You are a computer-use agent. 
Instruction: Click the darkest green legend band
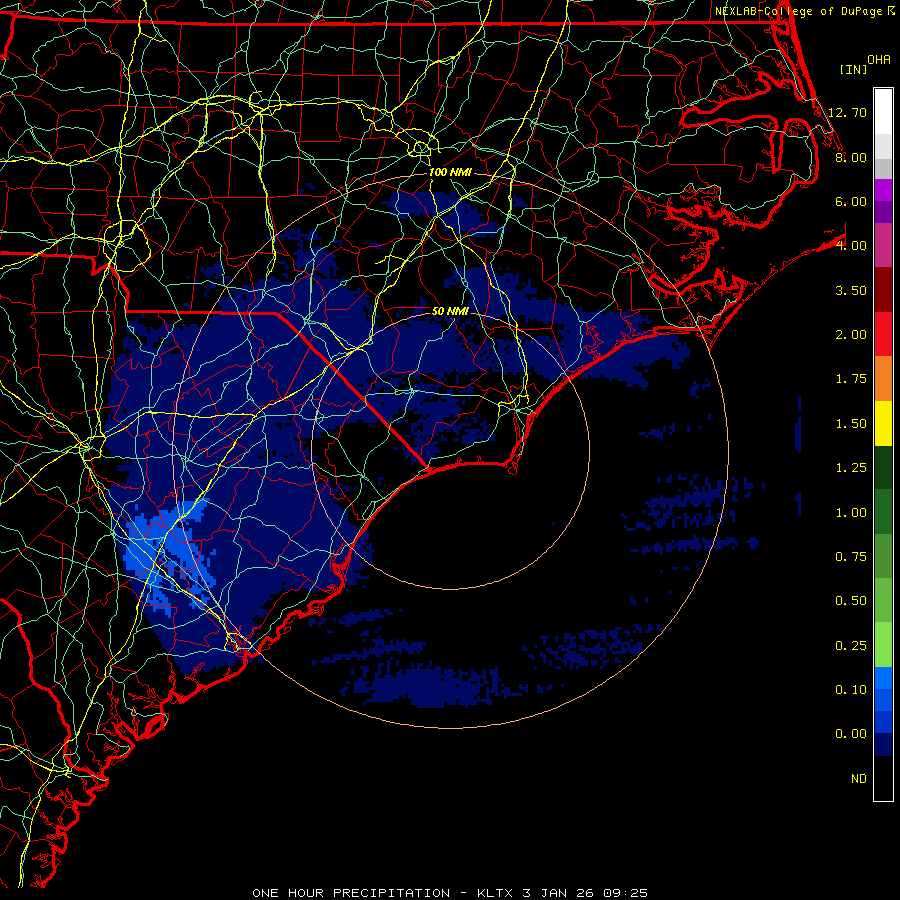(883, 467)
